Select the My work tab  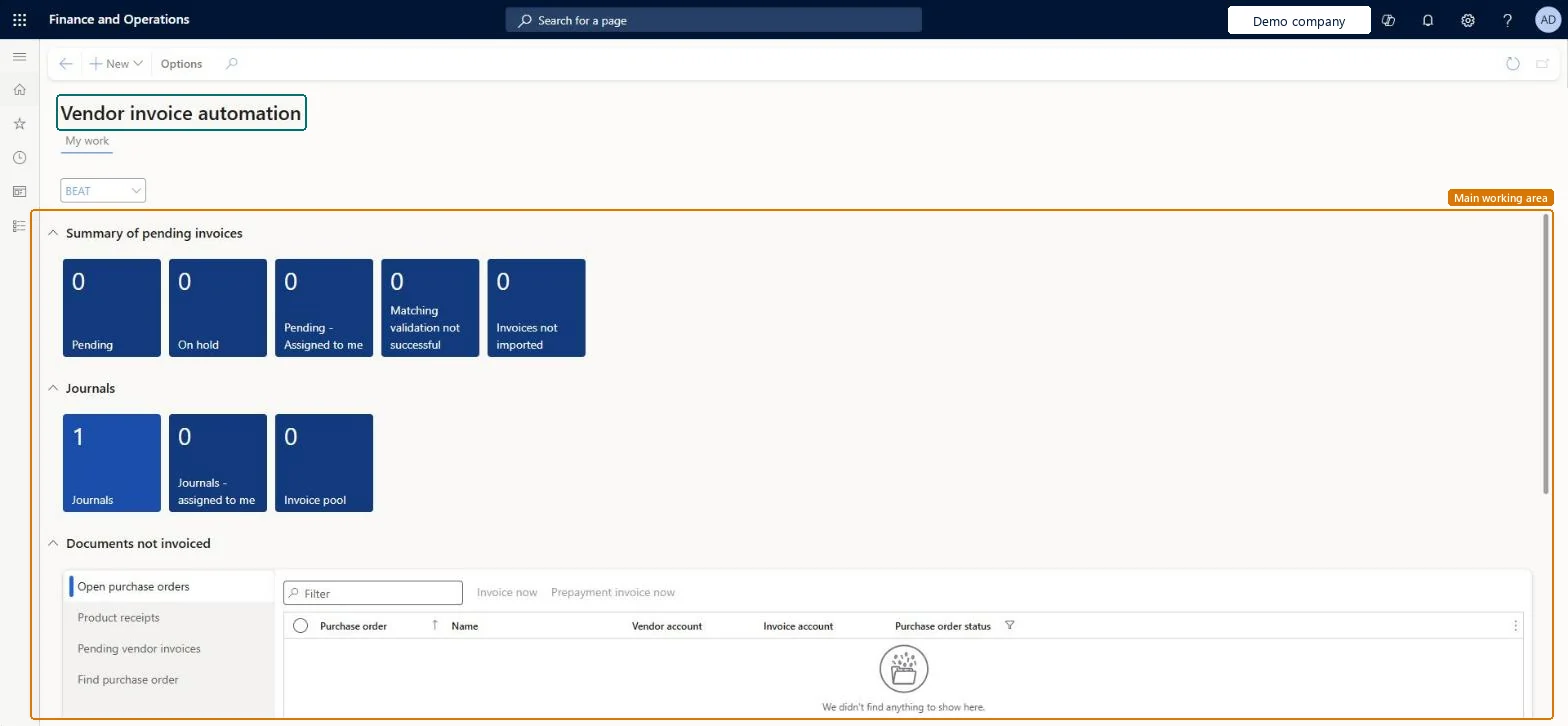pos(87,142)
